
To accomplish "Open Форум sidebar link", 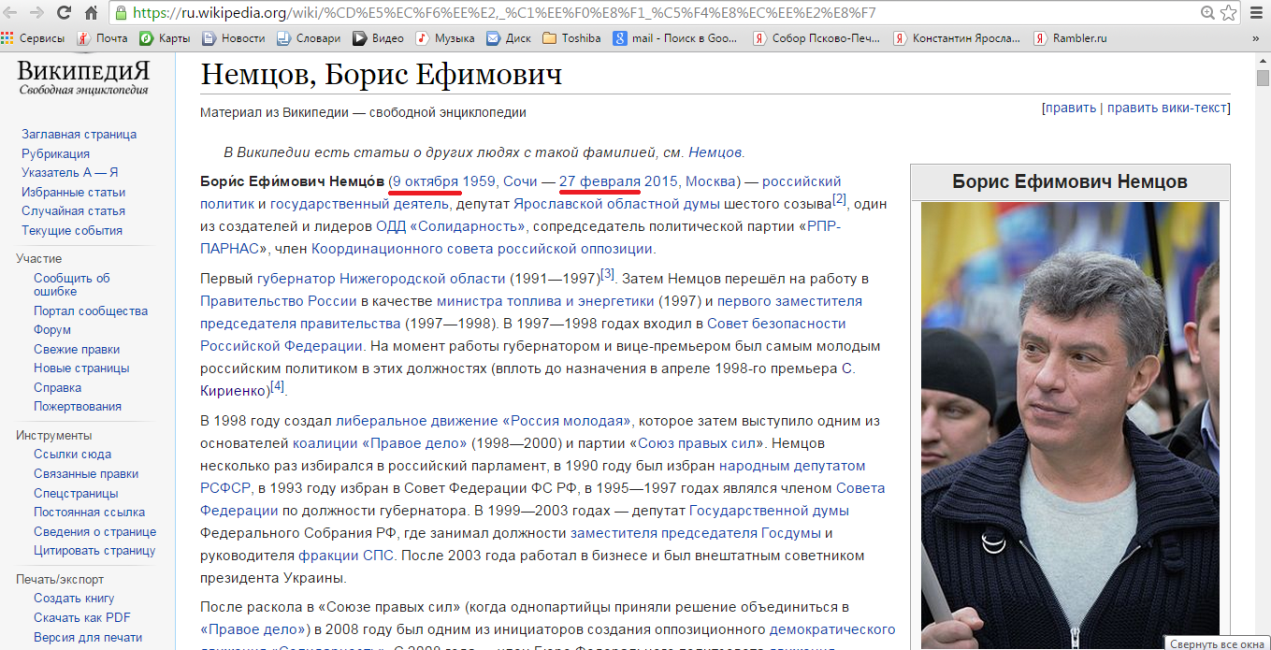I will coord(52,330).
